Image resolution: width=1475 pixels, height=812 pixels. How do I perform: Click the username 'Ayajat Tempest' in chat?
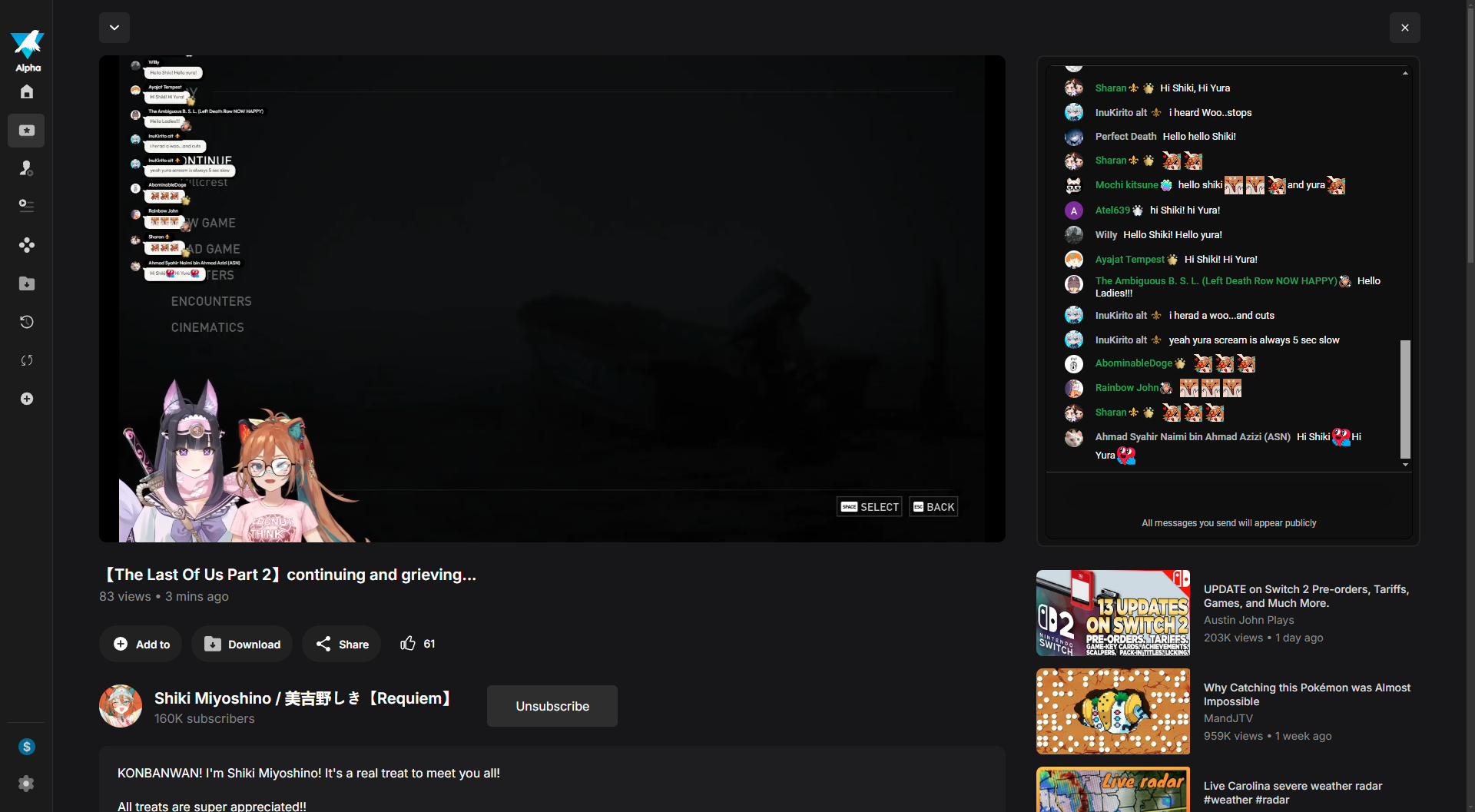(x=1130, y=260)
